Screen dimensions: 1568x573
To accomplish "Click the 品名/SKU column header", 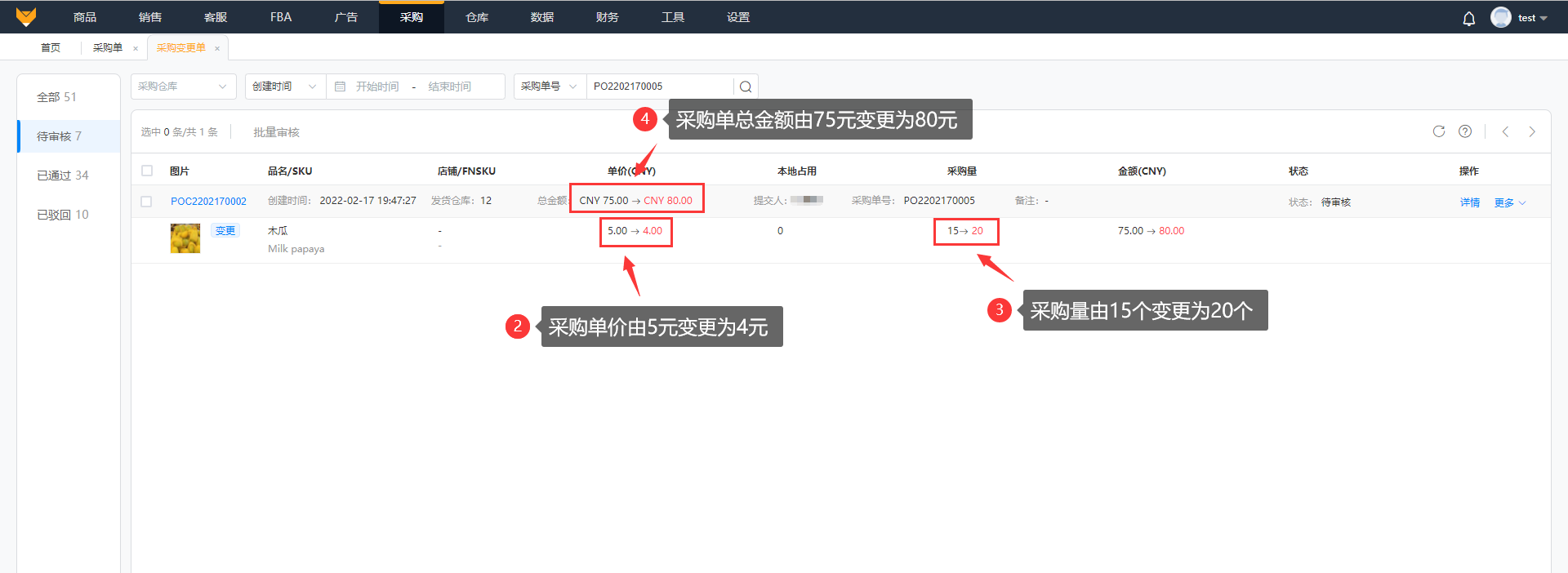I will 290,171.
